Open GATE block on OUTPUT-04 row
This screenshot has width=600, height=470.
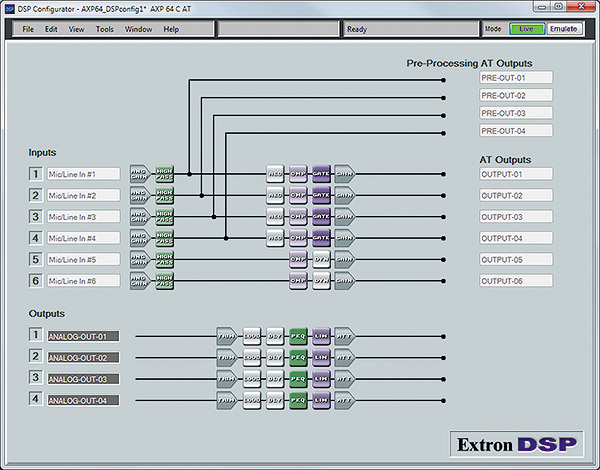[321, 238]
